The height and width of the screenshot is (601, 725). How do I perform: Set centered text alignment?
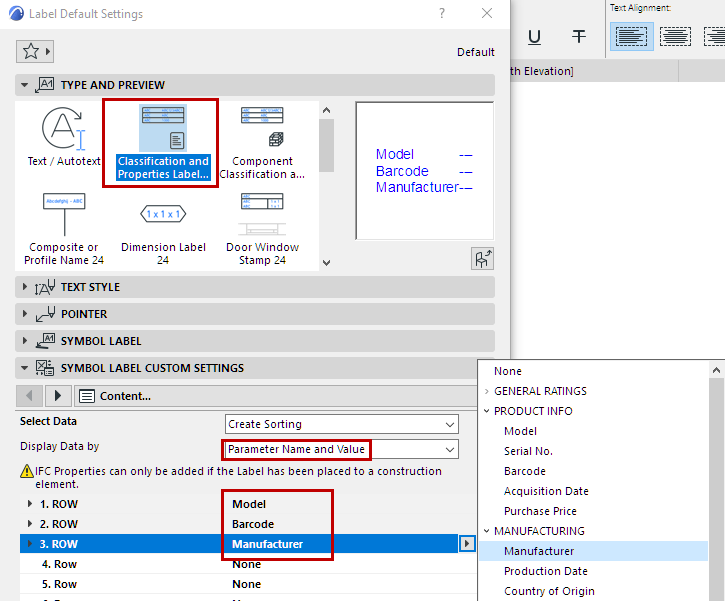click(675, 37)
